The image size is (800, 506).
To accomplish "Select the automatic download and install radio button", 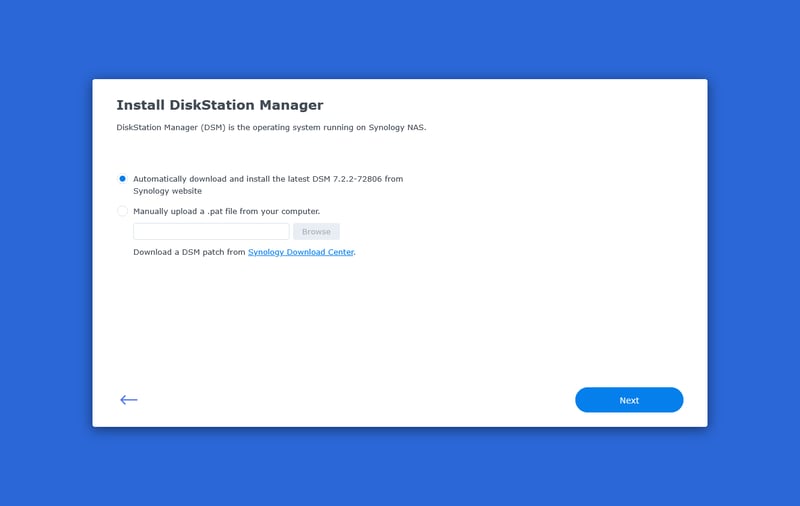I will (x=123, y=179).
